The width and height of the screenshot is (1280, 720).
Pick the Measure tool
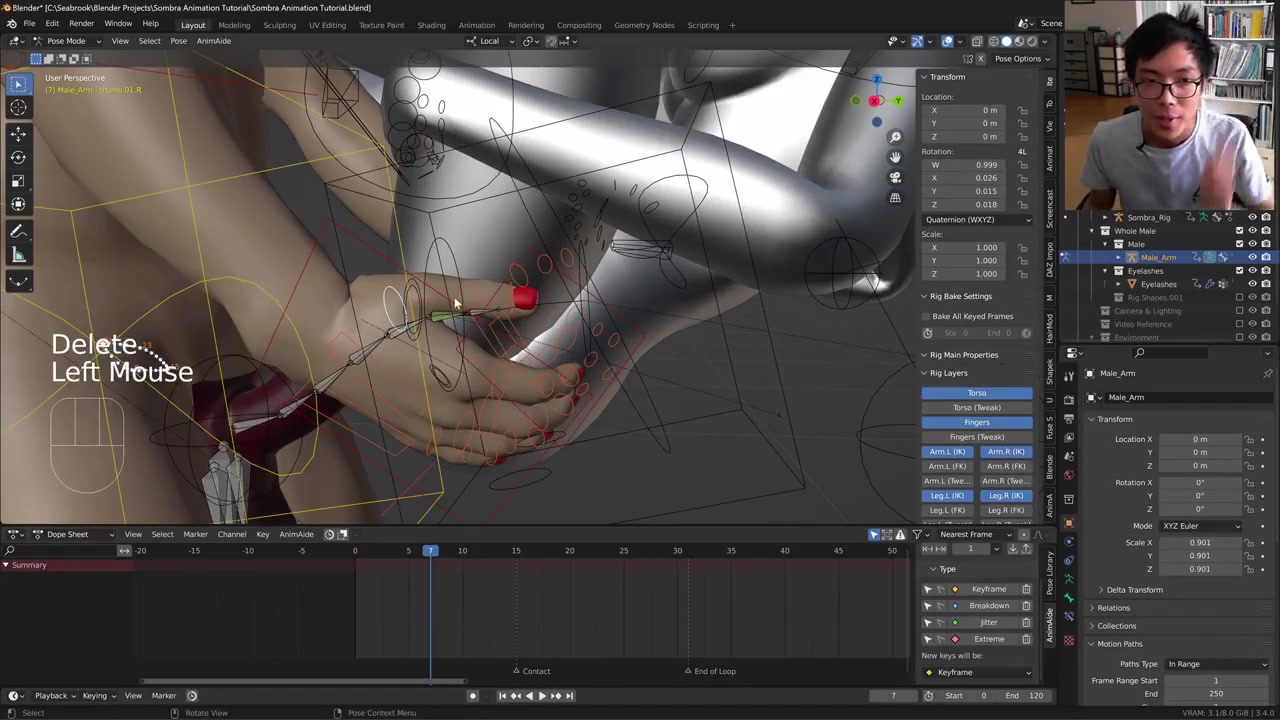pos(18,256)
